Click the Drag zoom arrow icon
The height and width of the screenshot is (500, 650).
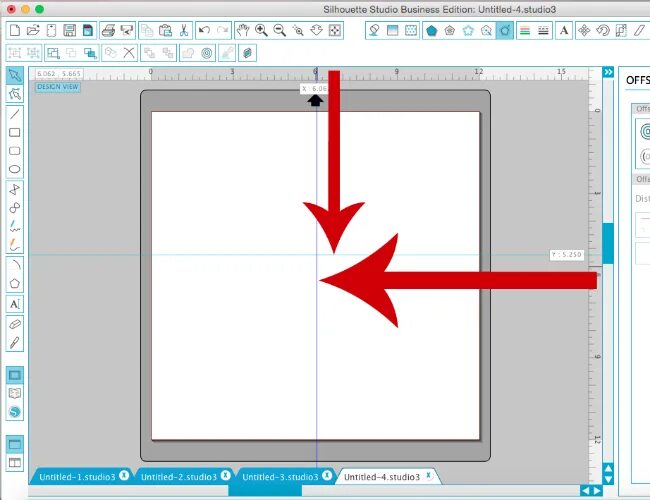pos(316,30)
